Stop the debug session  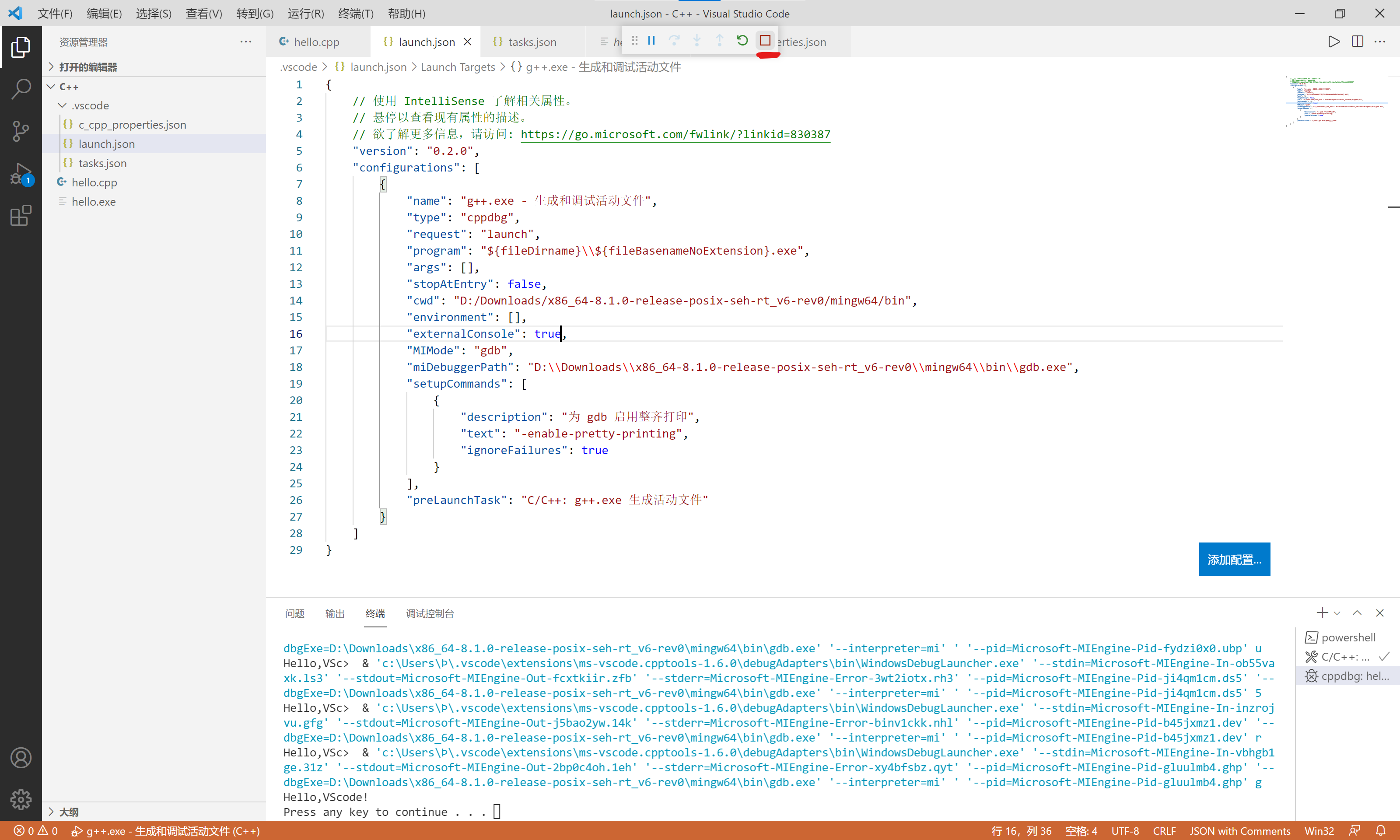pos(765,41)
